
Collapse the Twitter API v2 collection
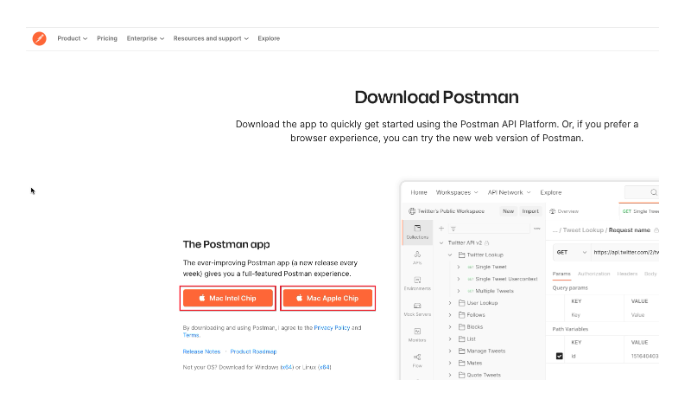coord(441,243)
